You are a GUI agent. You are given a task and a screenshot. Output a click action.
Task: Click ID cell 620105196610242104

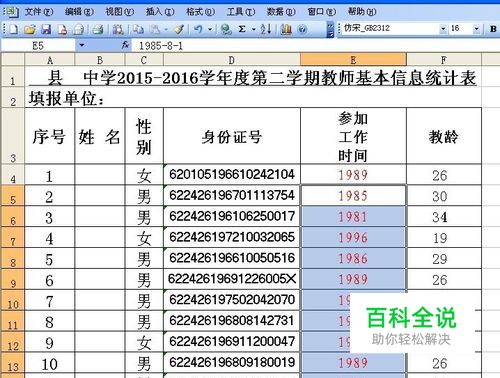(x=232, y=175)
